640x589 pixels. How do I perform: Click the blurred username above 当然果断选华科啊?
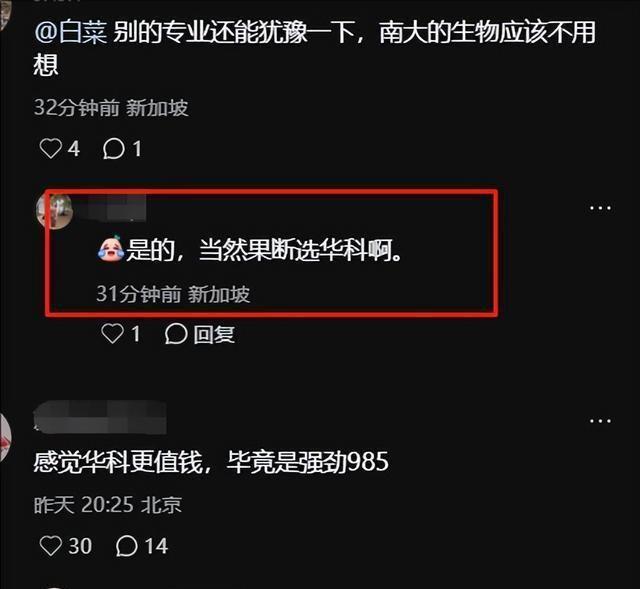[x=111, y=208]
